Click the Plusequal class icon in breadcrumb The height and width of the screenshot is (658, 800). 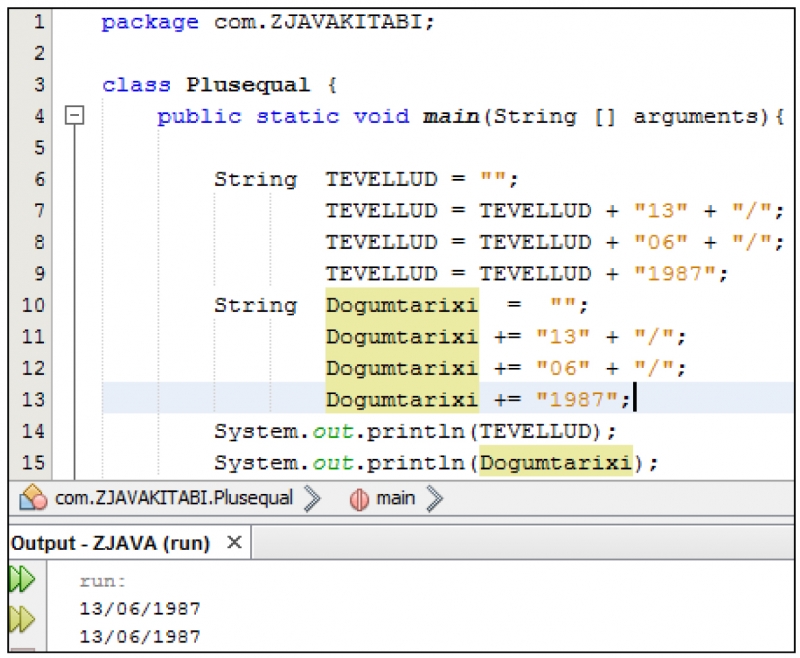pyautogui.click(x=34, y=498)
